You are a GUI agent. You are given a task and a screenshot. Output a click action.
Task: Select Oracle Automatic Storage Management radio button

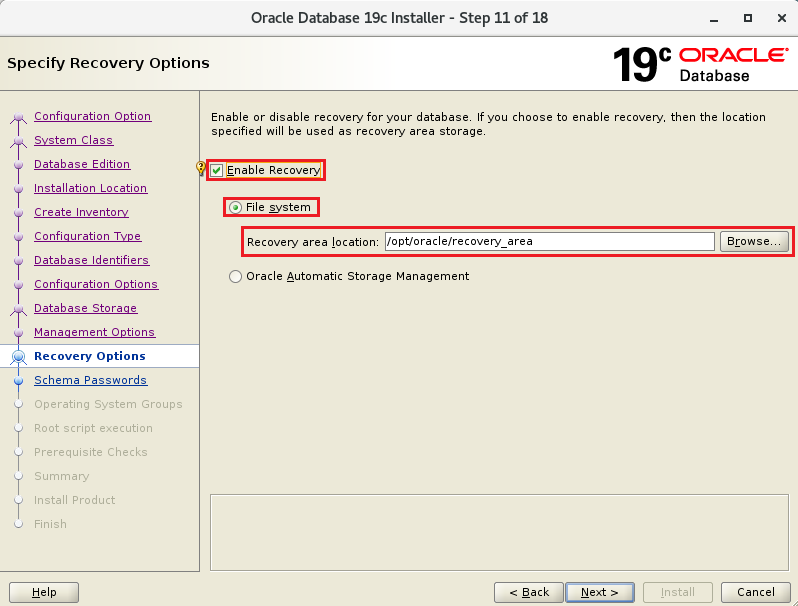235,276
